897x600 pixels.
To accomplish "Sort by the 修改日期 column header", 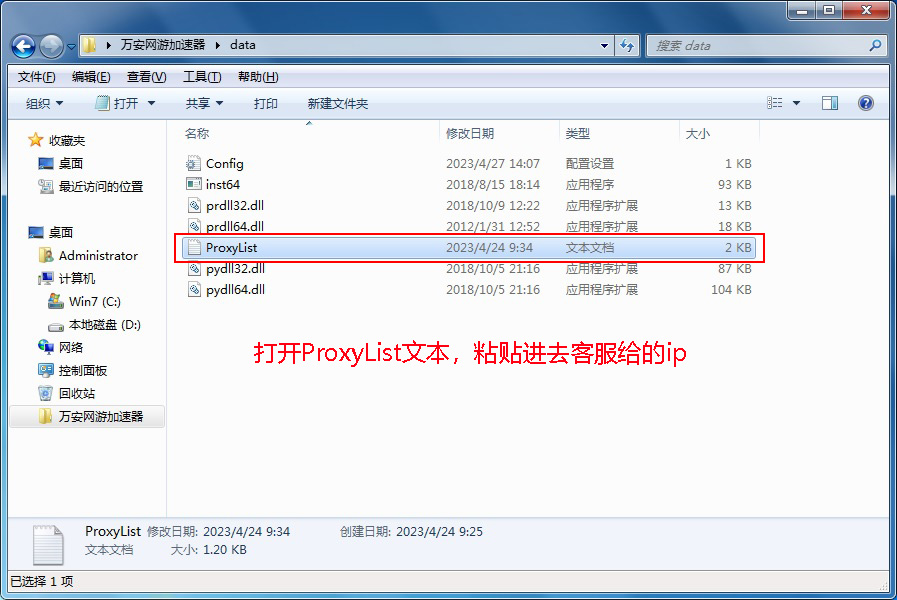I will (470, 133).
